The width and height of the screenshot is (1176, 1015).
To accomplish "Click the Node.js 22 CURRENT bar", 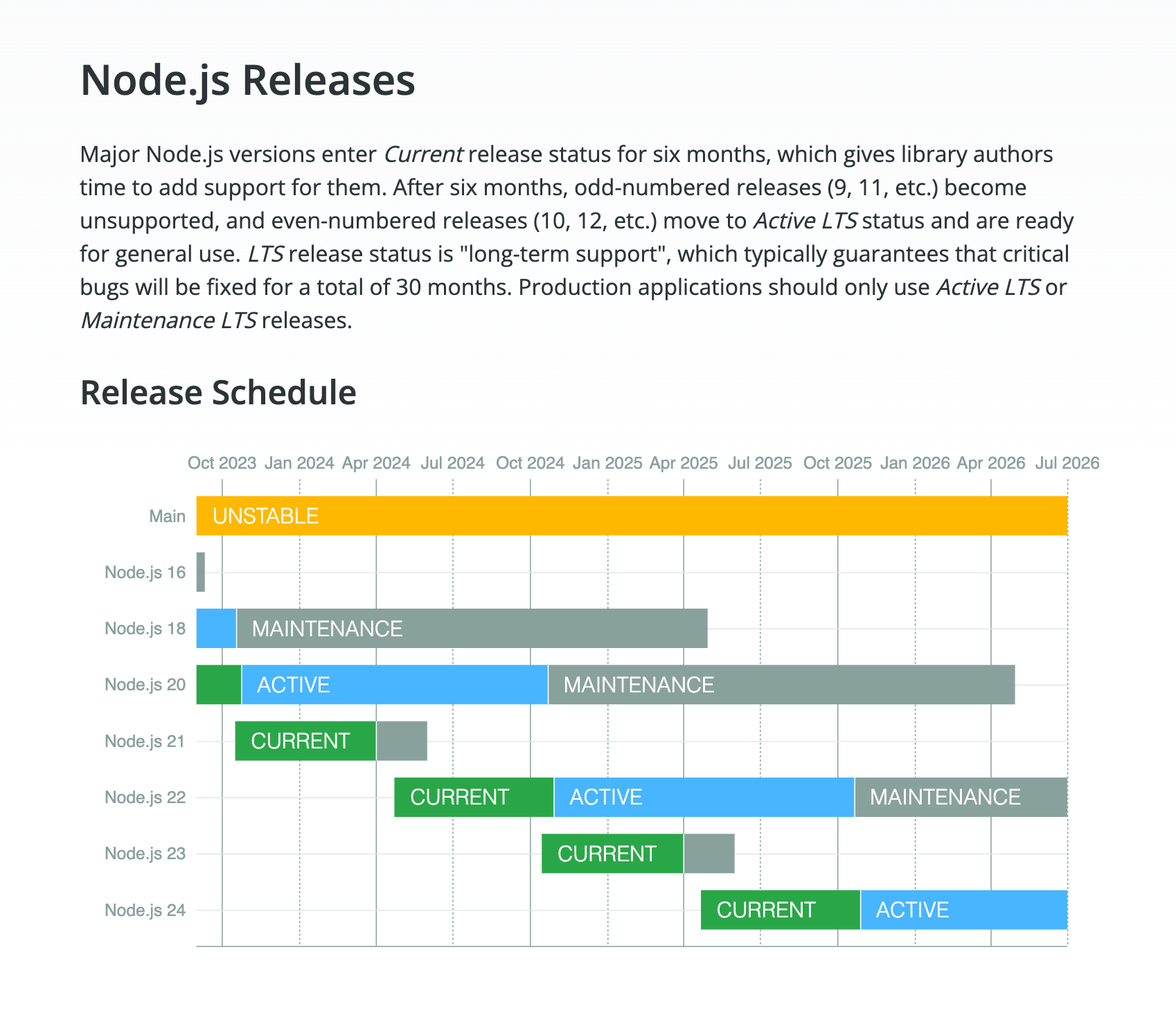I will pyautogui.click(x=474, y=797).
